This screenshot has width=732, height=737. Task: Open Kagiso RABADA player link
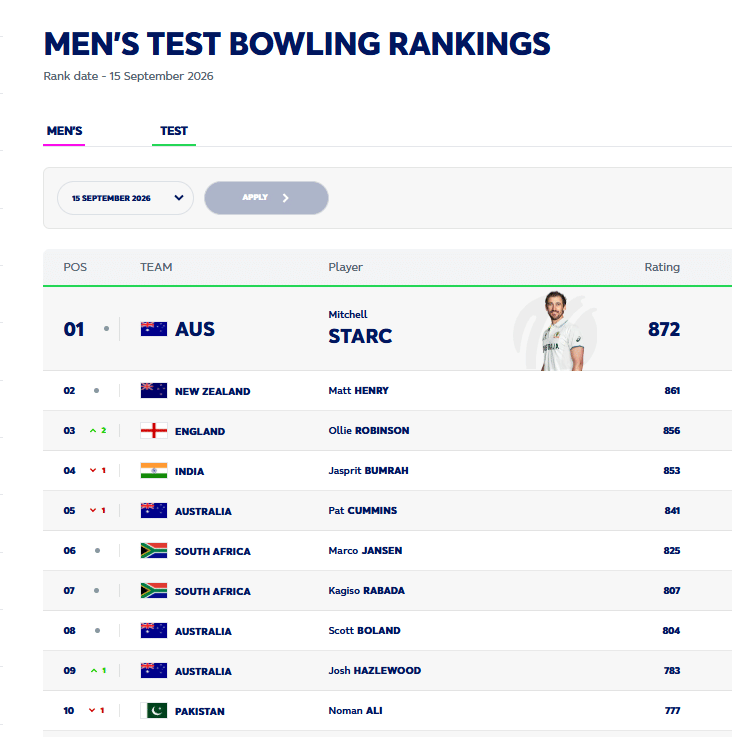click(x=366, y=590)
